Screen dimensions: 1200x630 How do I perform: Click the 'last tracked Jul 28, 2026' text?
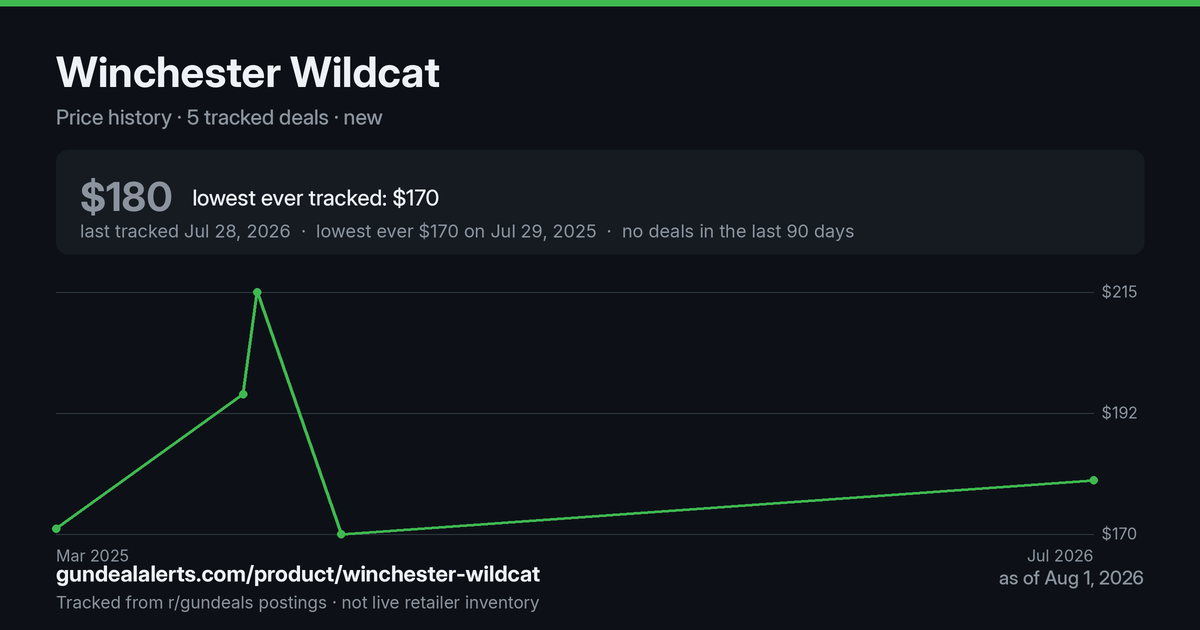pos(185,231)
